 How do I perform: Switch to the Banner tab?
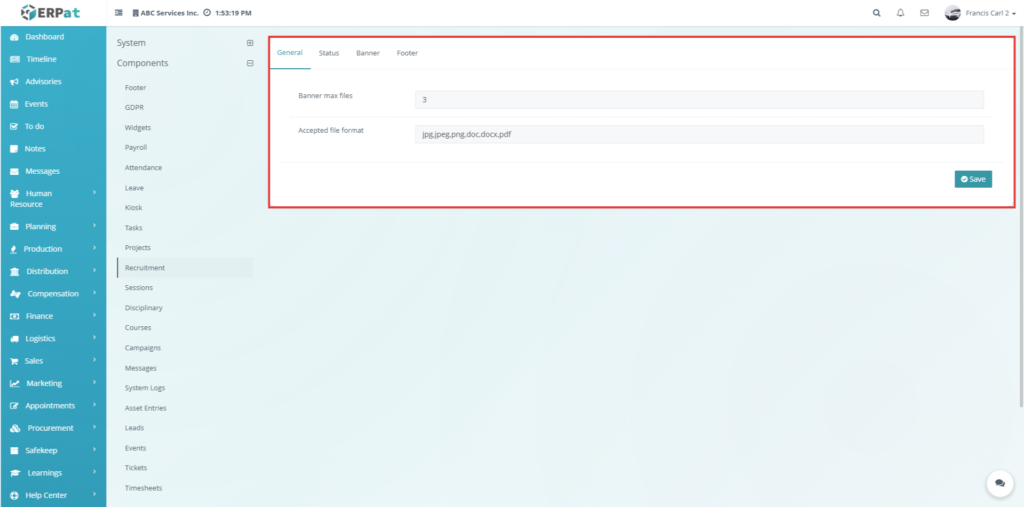point(368,53)
